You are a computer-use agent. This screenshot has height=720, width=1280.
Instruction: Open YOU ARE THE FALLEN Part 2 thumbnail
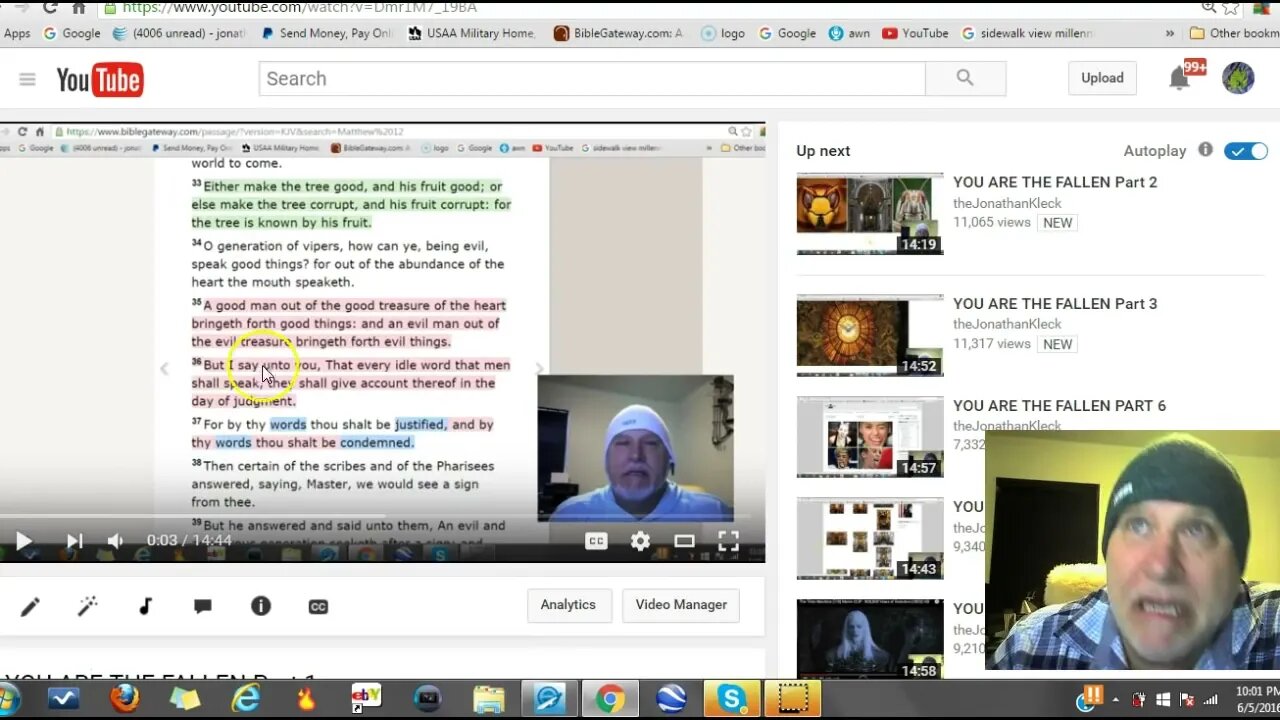click(x=870, y=213)
